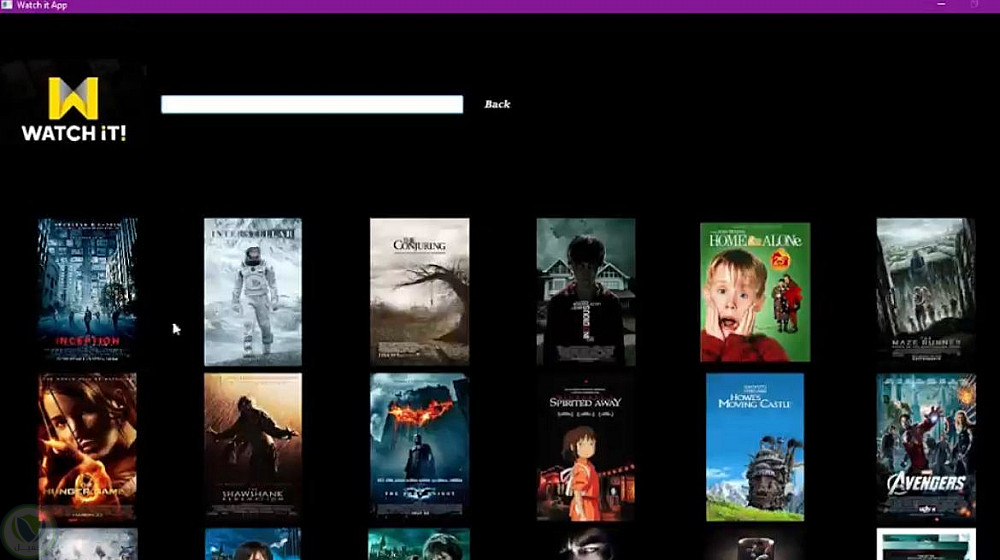Click the search input field

tap(312, 105)
